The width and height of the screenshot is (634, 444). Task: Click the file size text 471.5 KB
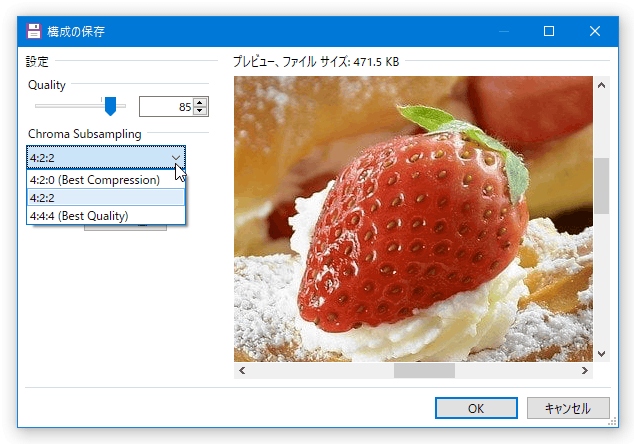376,62
